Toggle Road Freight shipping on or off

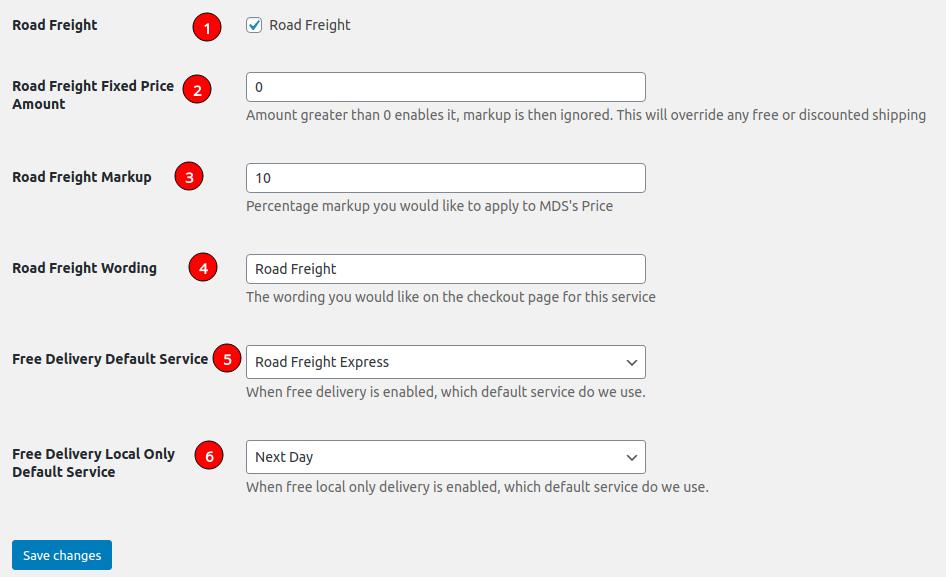pos(253,25)
